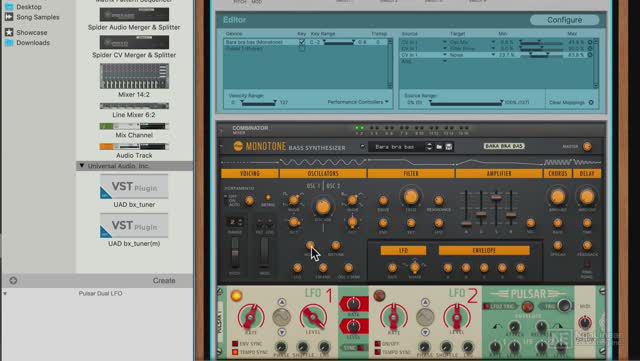Select the Filter section header

411,174
